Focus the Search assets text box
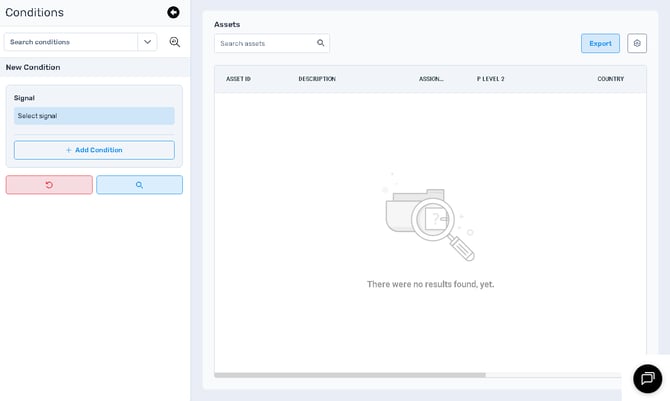Image resolution: width=670 pixels, height=401 pixels. (265, 43)
